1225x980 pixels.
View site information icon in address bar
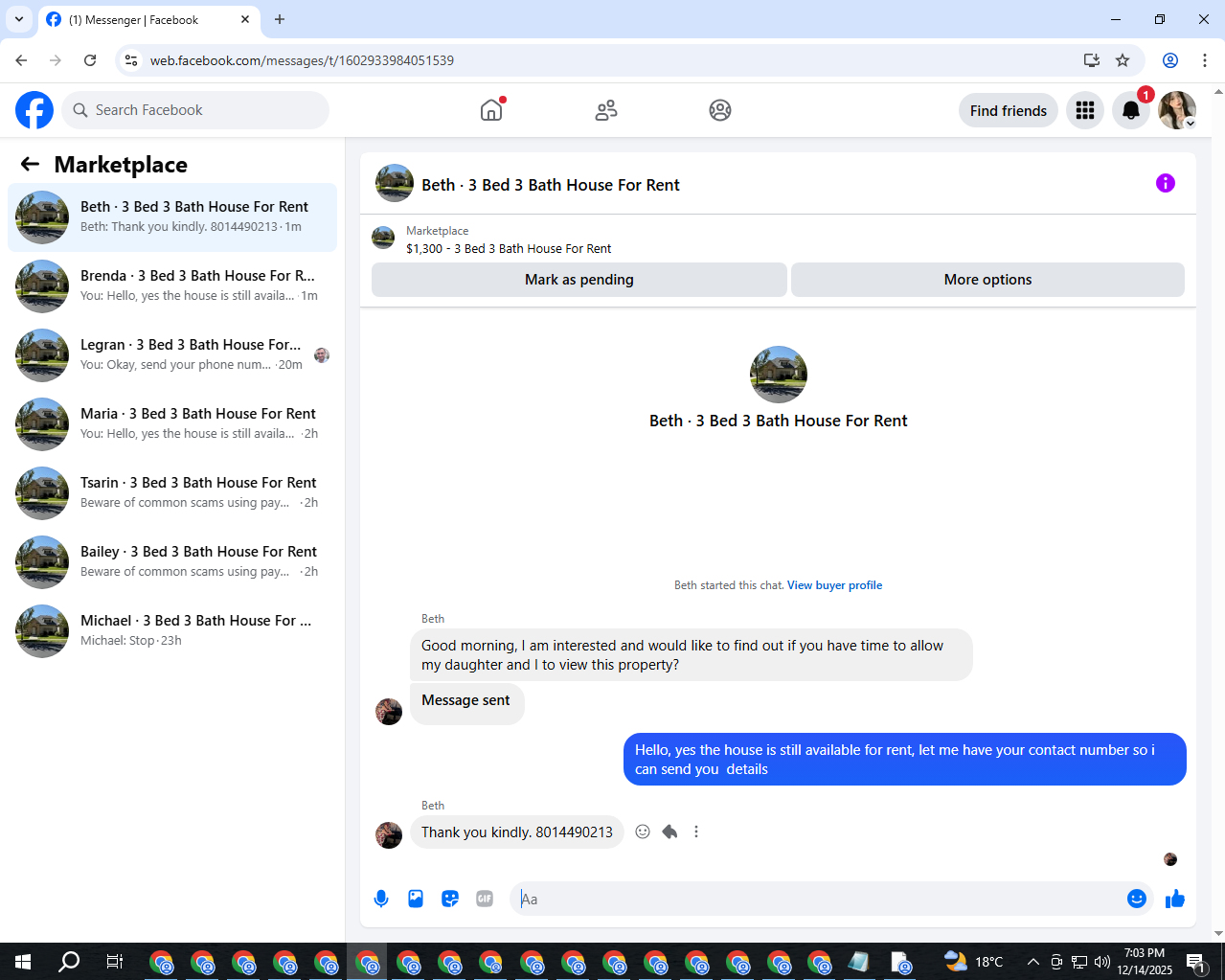(132, 60)
